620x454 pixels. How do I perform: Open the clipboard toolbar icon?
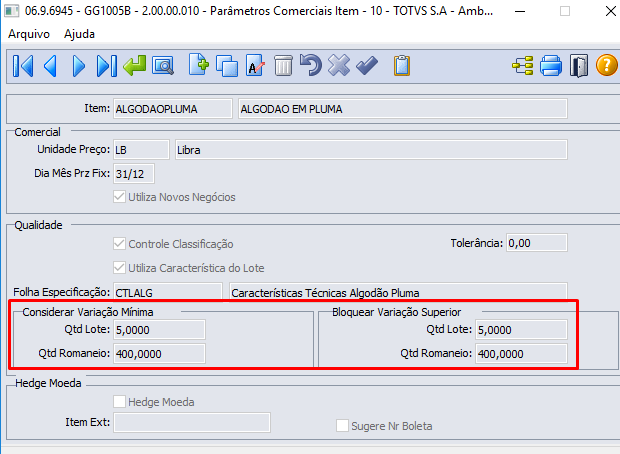pos(402,66)
